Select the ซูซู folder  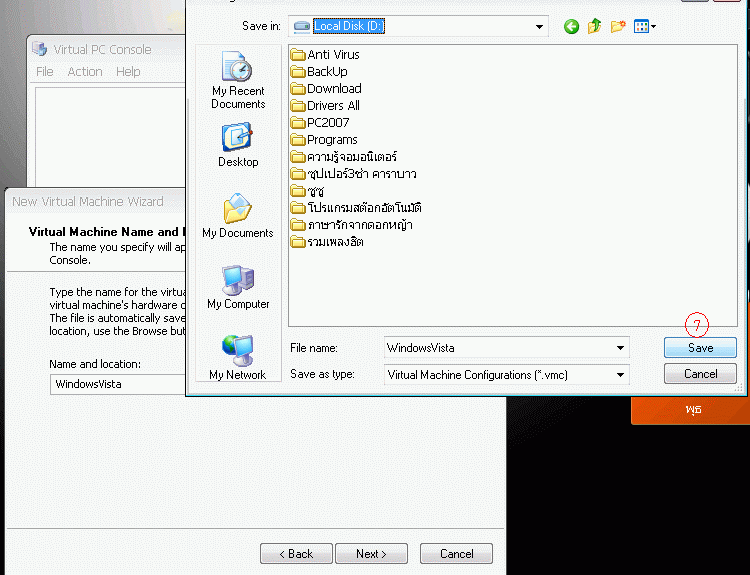click(307, 191)
